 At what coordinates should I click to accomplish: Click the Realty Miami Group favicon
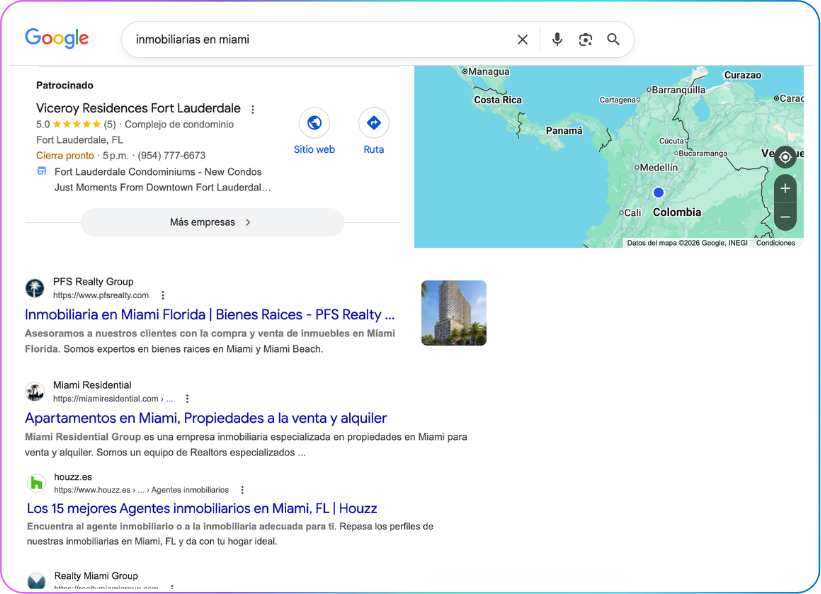37,580
